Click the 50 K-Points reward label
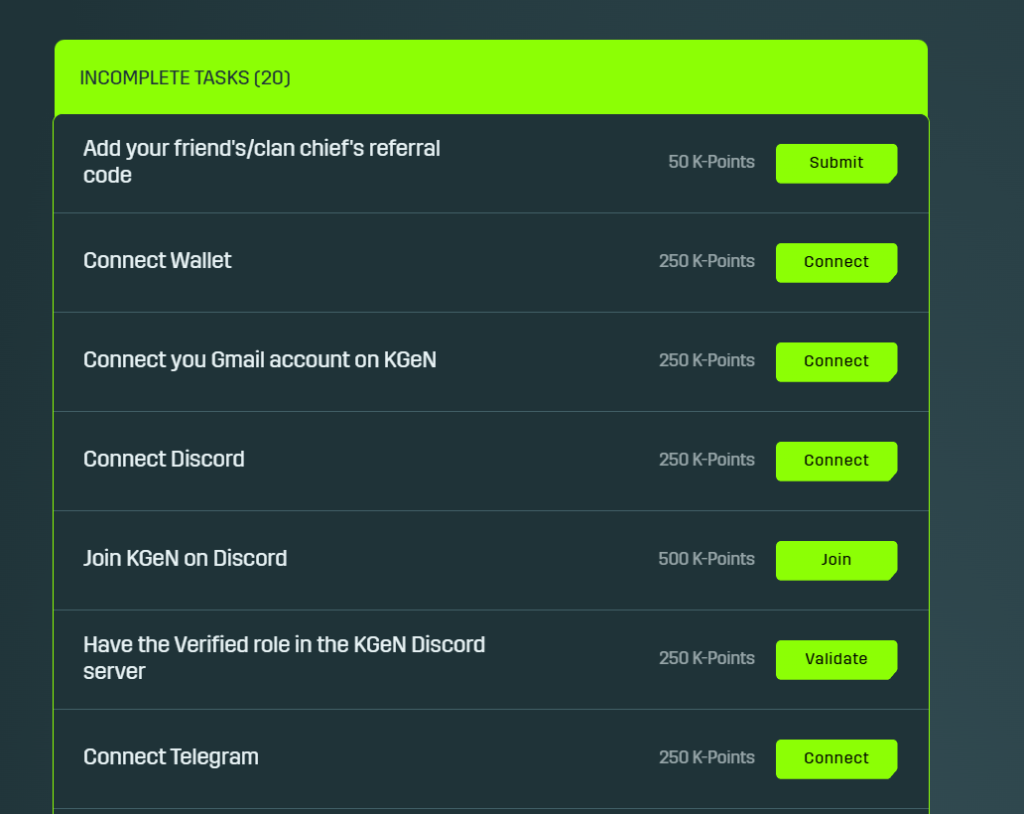Viewport: 1024px width, 814px height. tap(711, 162)
